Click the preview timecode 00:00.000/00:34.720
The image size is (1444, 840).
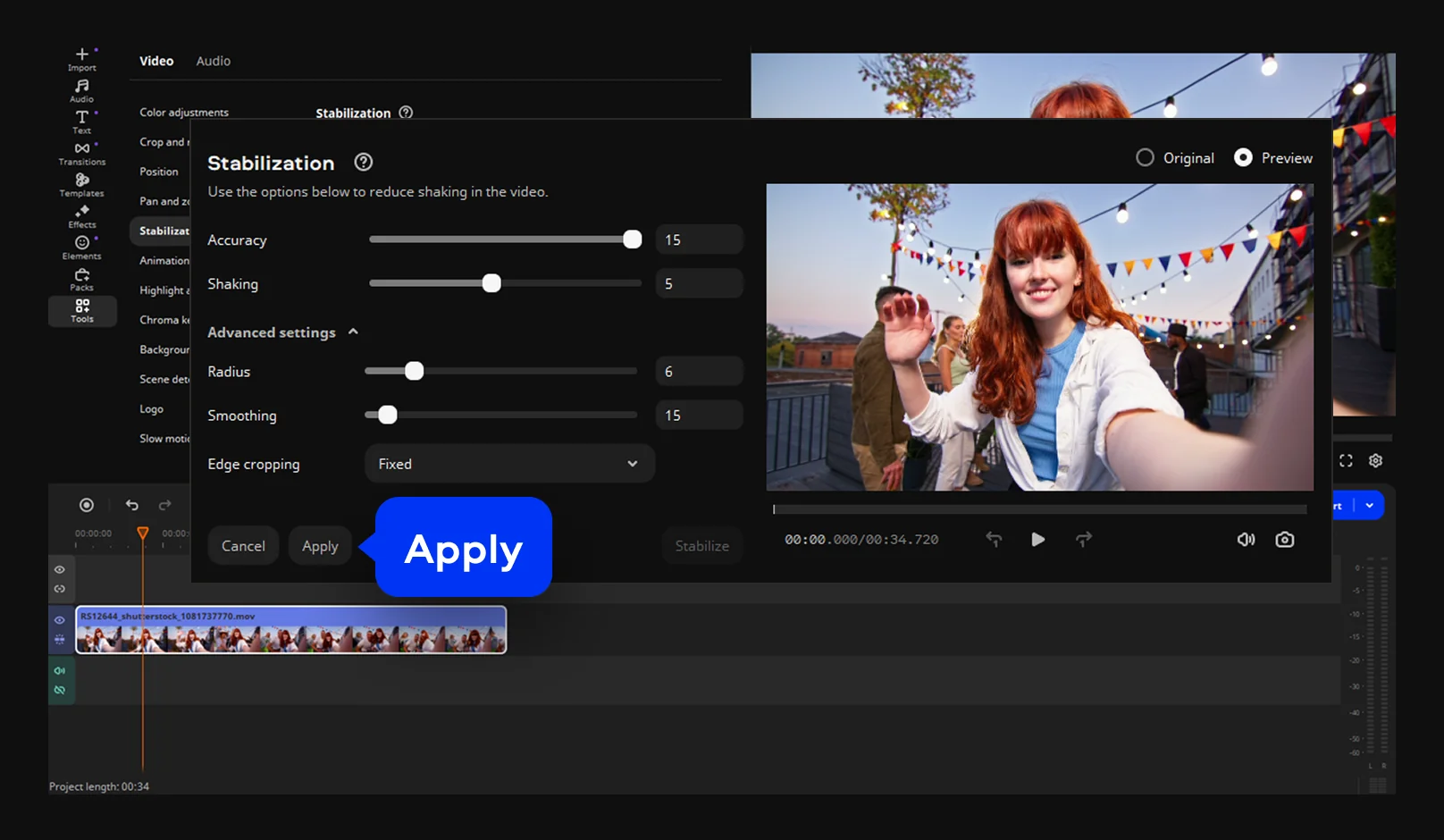861,540
